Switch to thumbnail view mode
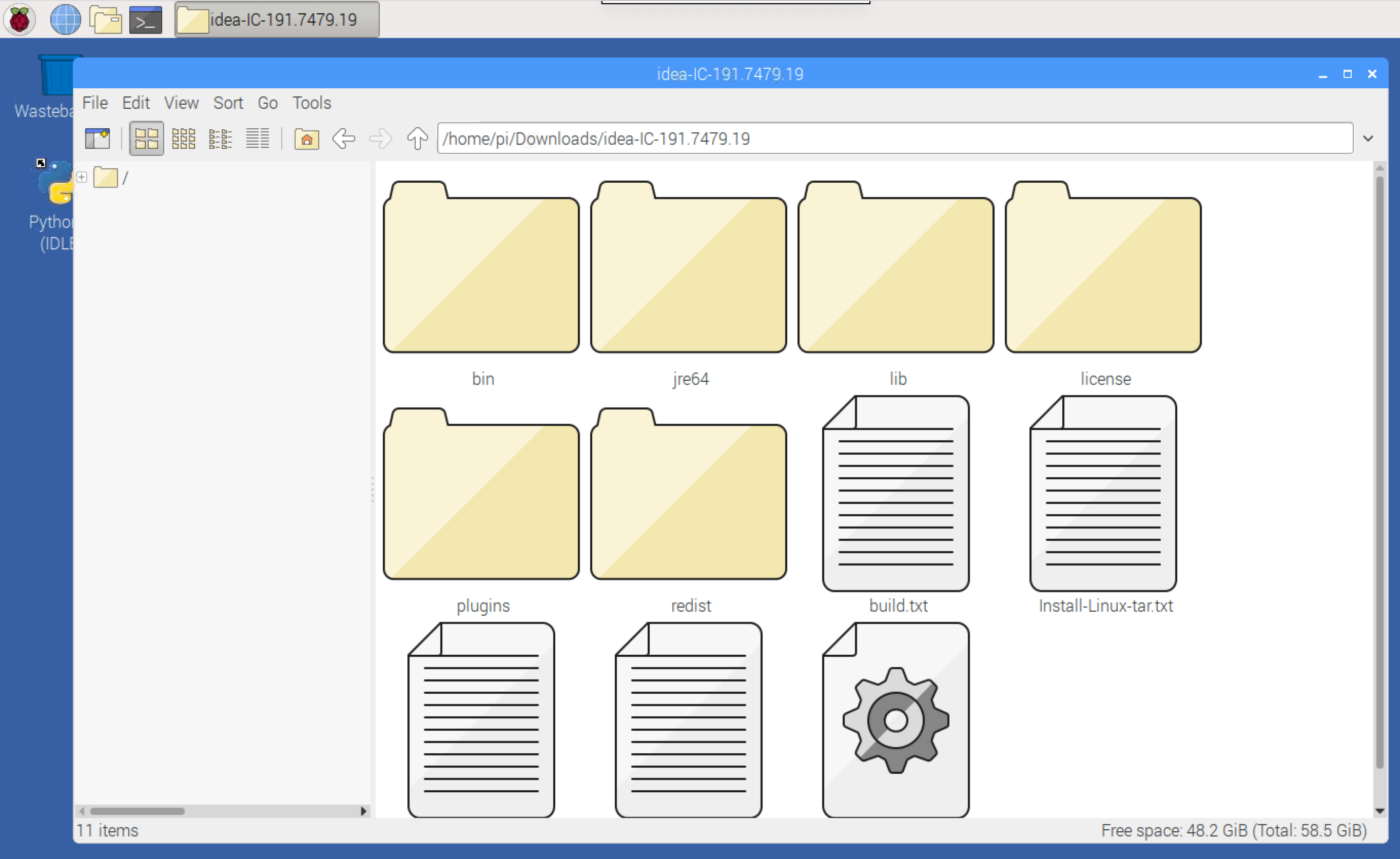The height and width of the screenshot is (859, 1400). click(x=146, y=138)
